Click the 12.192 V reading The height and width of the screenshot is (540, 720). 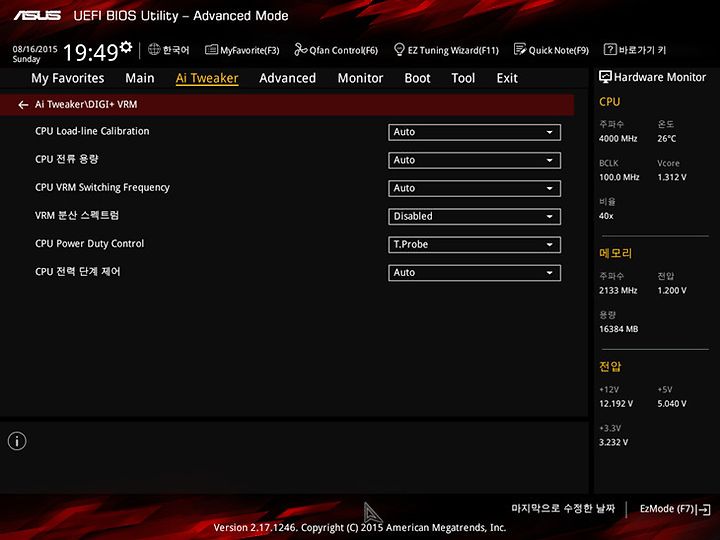[616, 404]
